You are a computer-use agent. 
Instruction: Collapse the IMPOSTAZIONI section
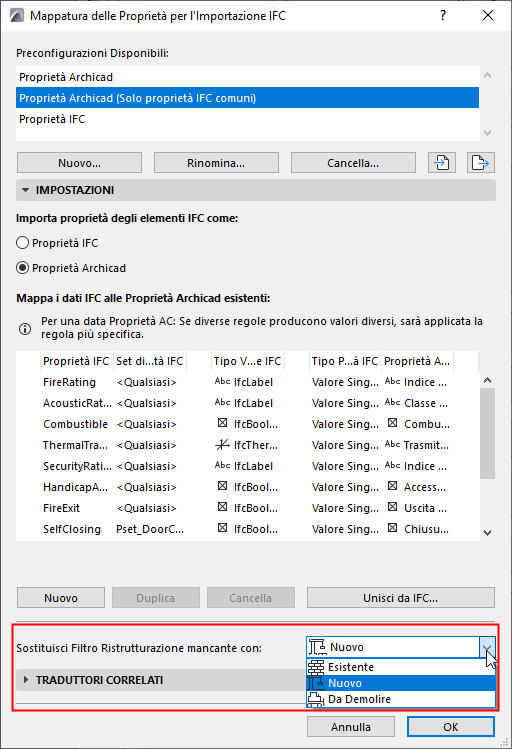pyautogui.click(x=25, y=190)
